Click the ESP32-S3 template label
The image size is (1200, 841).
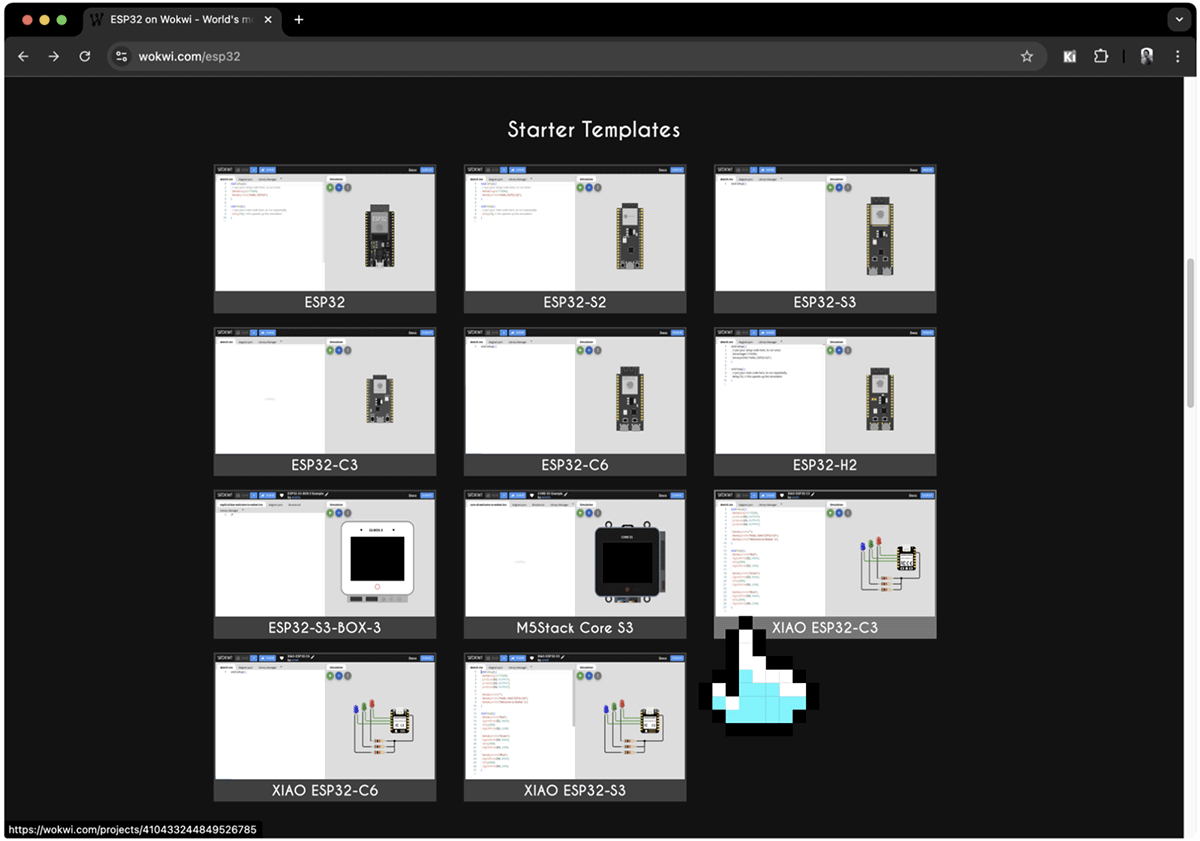(825, 302)
